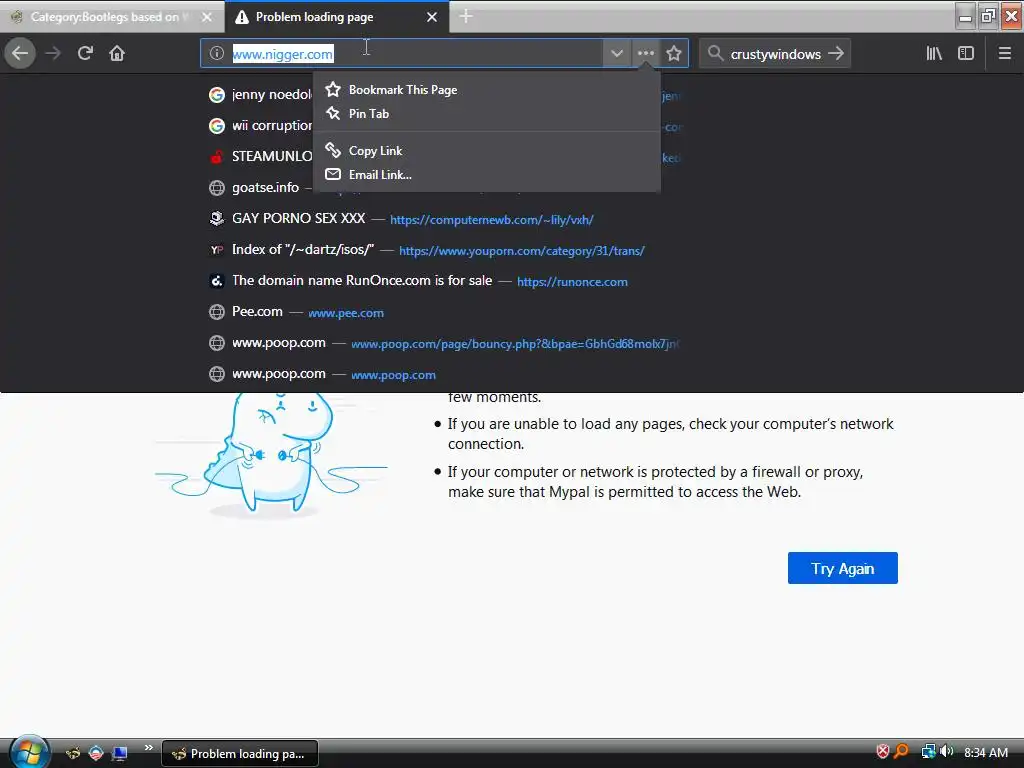Screen dimensions: 1024x768
Task: Select the RunOnce.com for sale suggestion
Action: (x=444, y=281)
